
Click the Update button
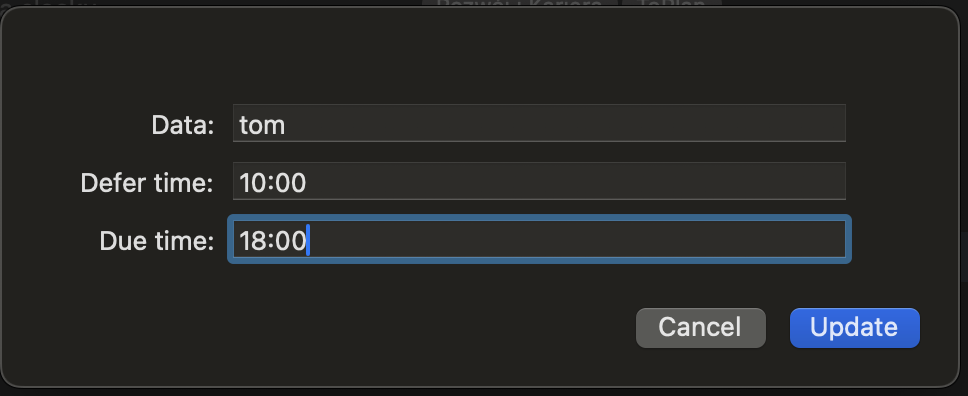point(854,327)
